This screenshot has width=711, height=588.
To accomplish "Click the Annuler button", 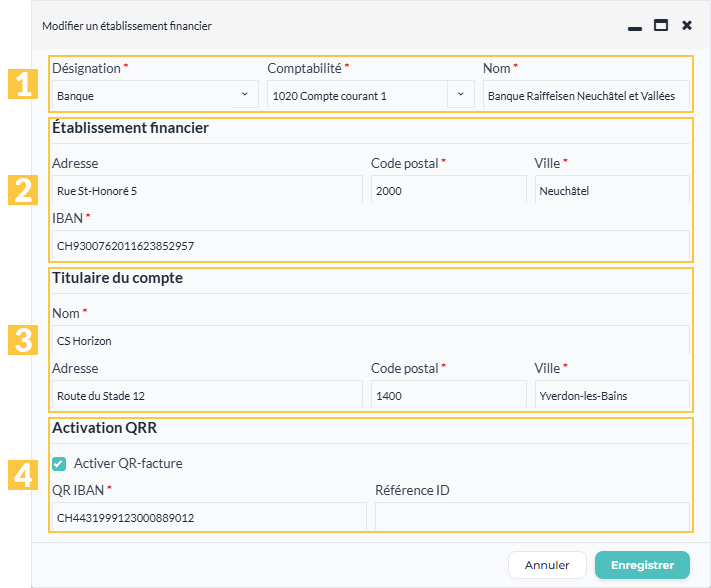I will coord(547,565).
